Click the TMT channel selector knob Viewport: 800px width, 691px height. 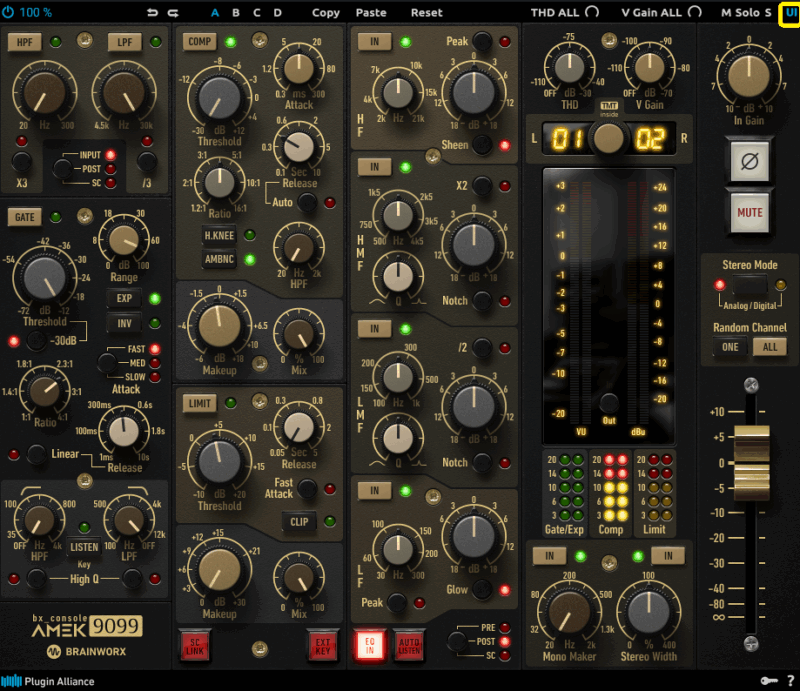[608, 138]
